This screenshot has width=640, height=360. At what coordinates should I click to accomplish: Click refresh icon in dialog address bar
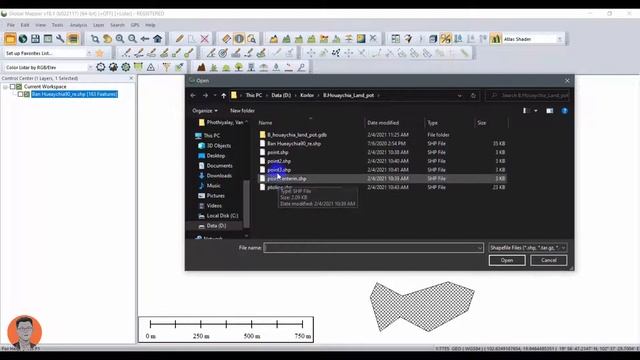click(x=473, y=96)
